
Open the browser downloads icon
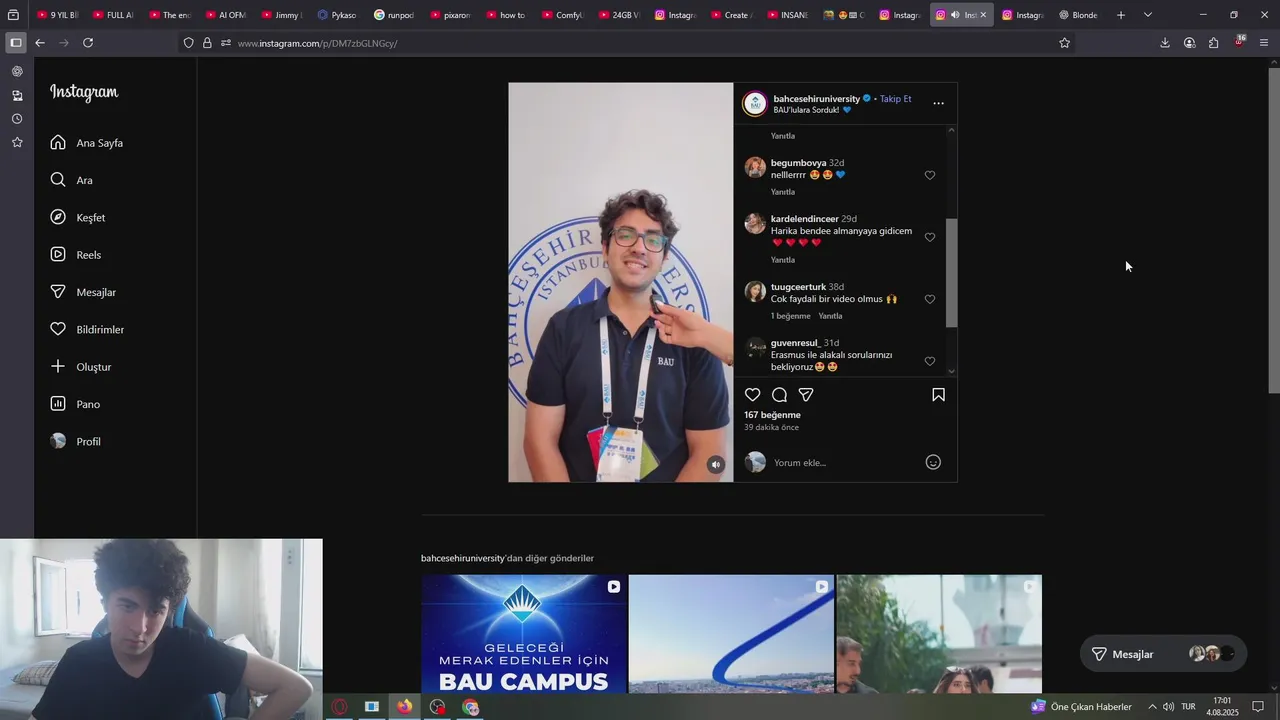tap(1165, 43)
